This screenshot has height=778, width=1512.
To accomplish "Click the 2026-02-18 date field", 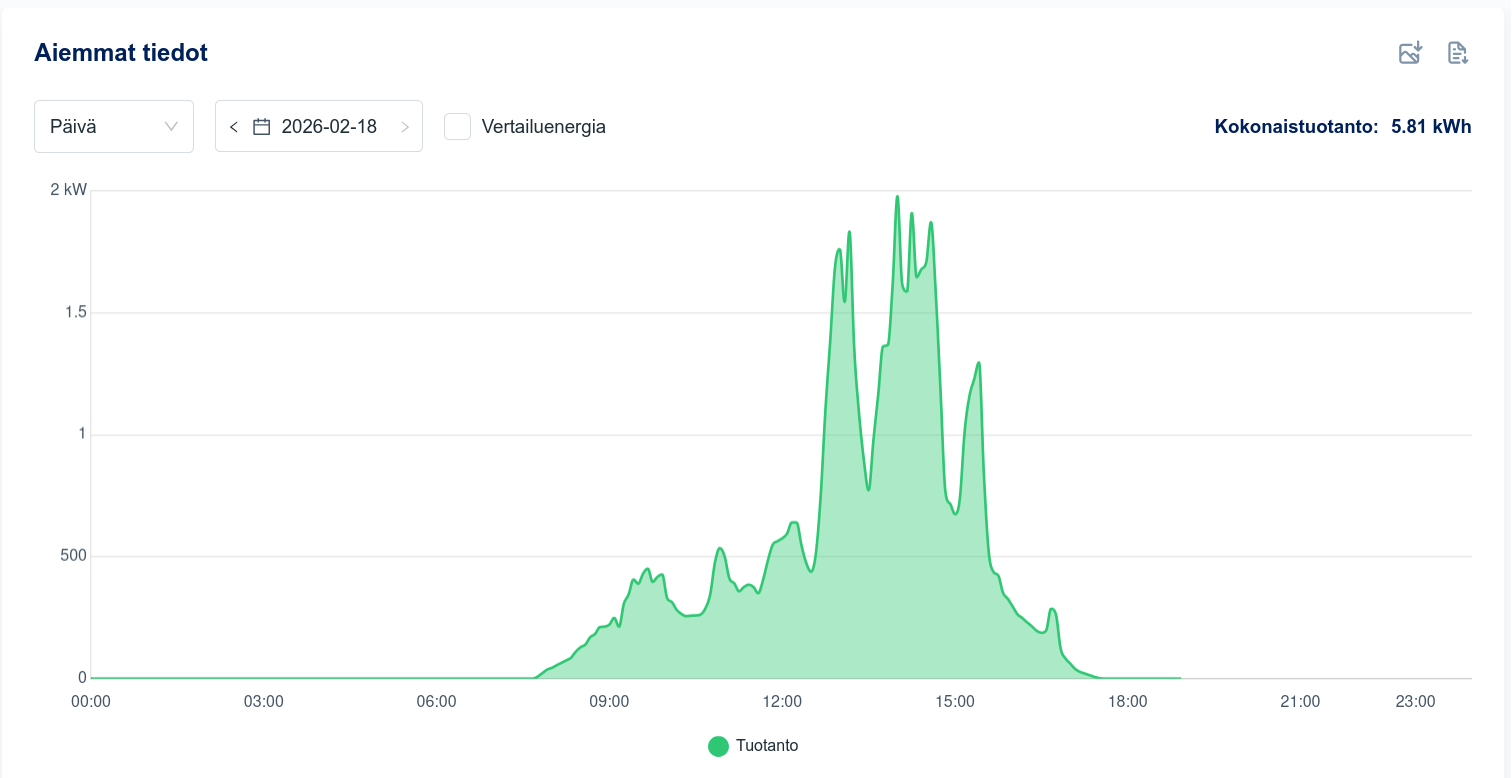I will (x=319, y=127).
